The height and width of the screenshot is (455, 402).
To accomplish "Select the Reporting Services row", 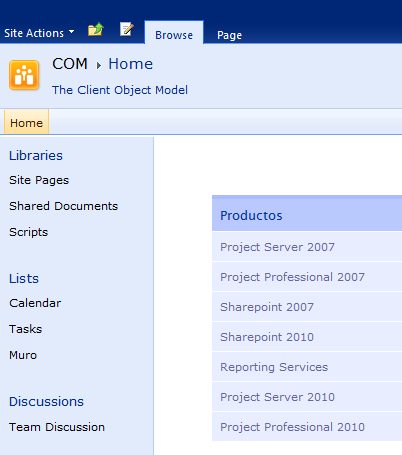I will click(307, 367).
